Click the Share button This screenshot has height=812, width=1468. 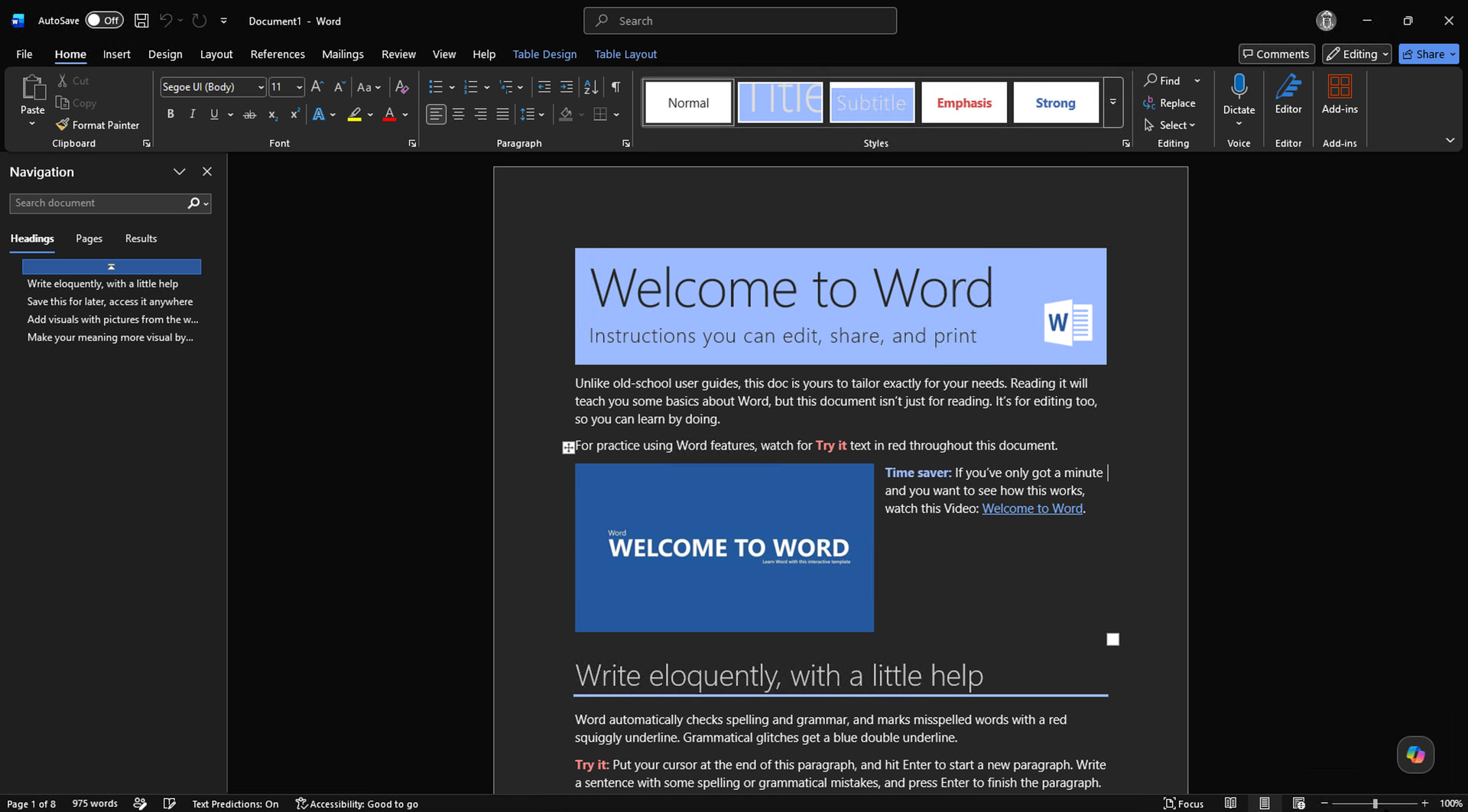[1428, 54]
